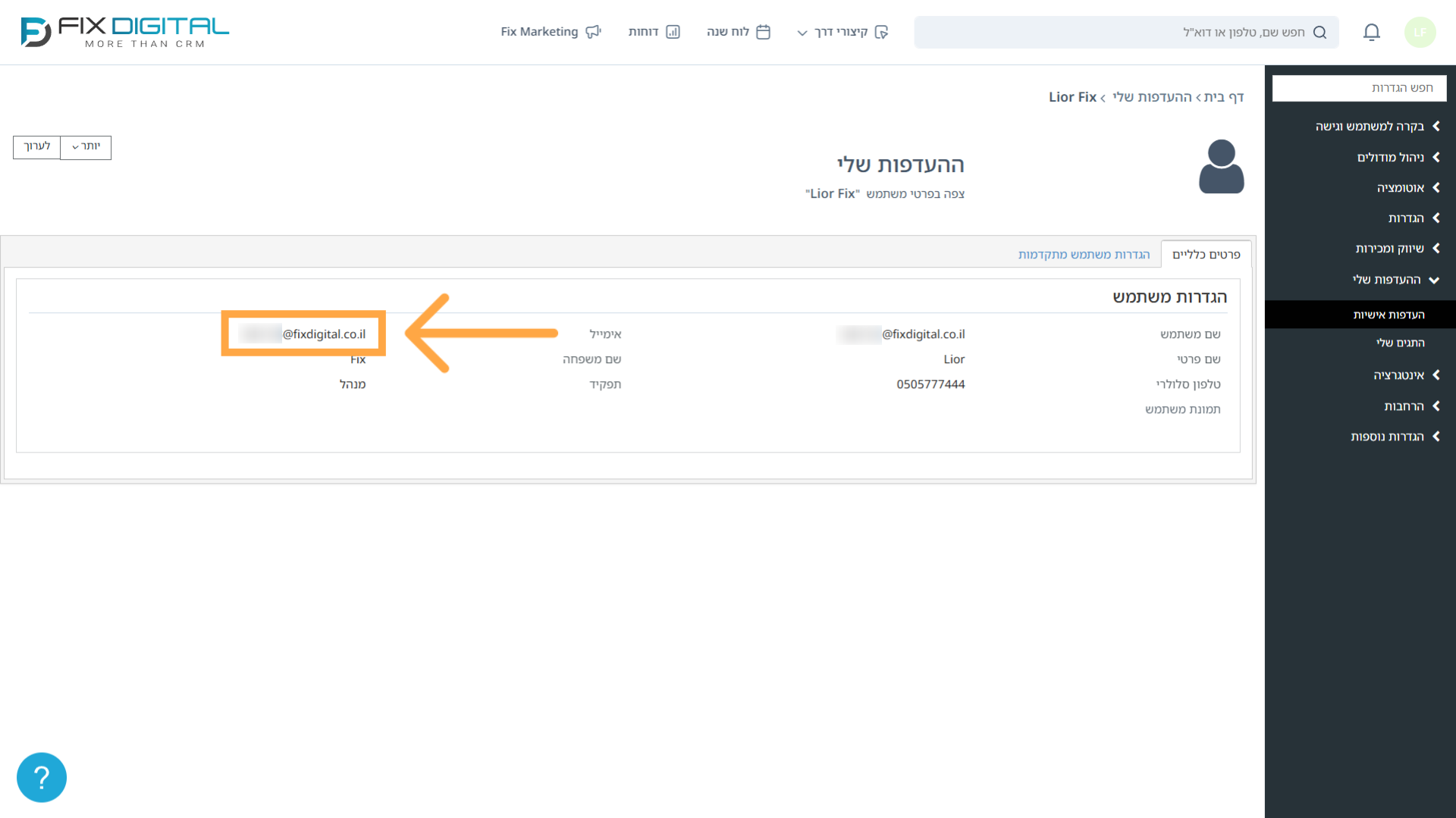
Task: Click the Fix Marketing megaphone icon
Action: click(593, 32)
